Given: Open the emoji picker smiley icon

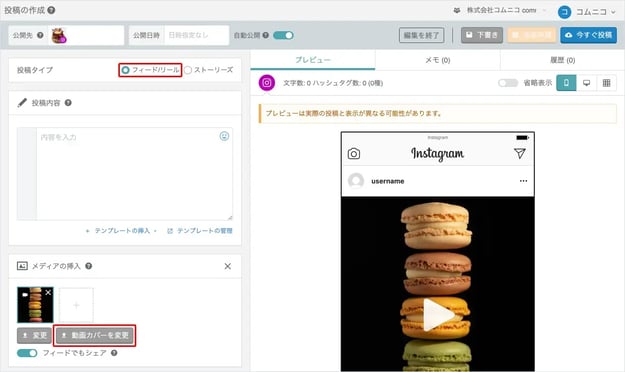Looking at the screenshot, I should coord(224,136).
